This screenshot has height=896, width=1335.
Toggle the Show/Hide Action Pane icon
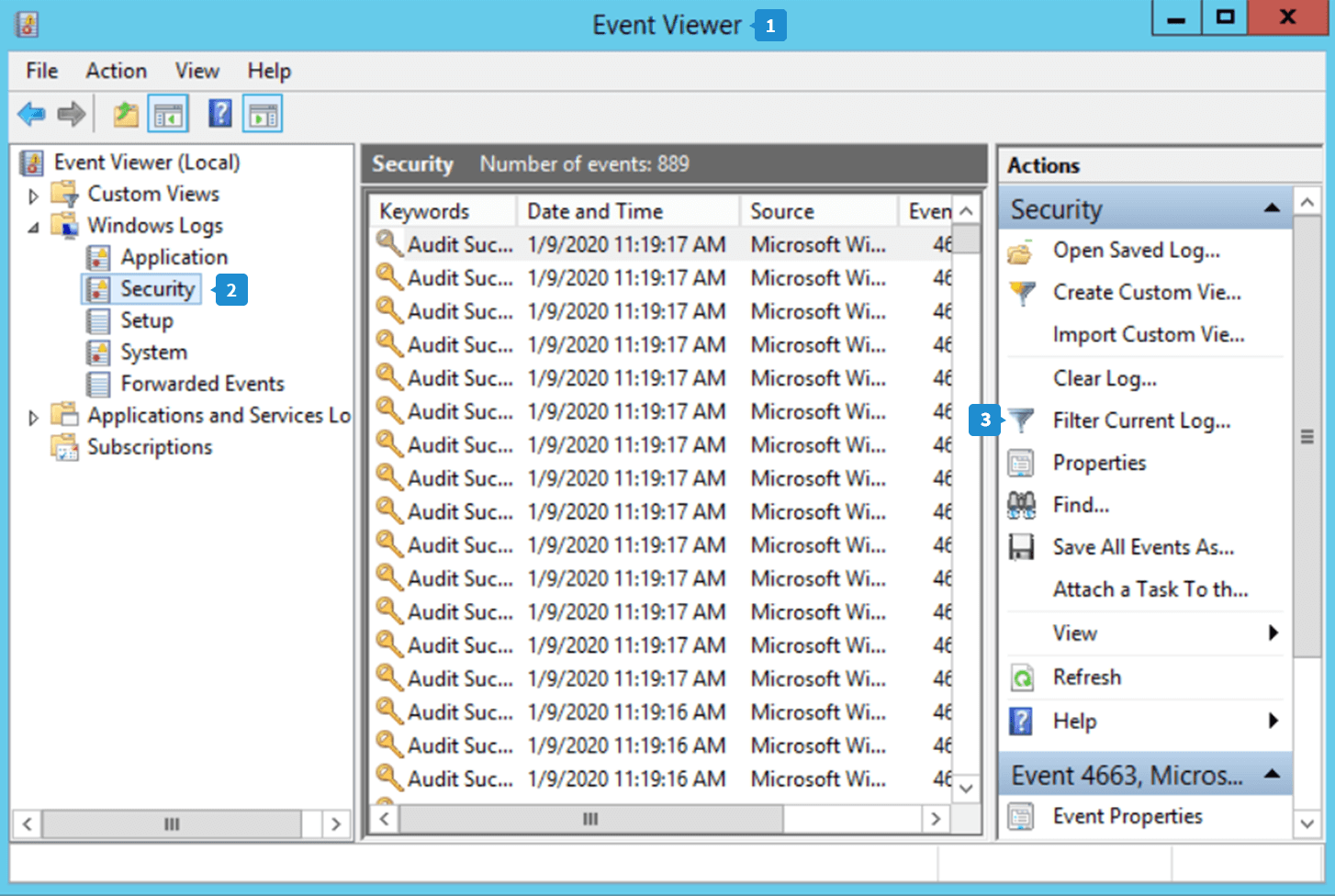click(264, 115)
